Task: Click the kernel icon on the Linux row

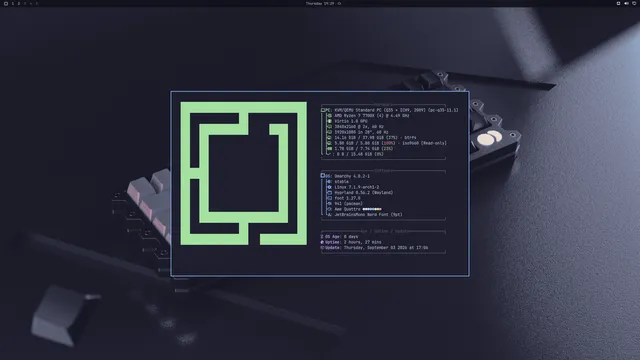Action: click(329, 187)
